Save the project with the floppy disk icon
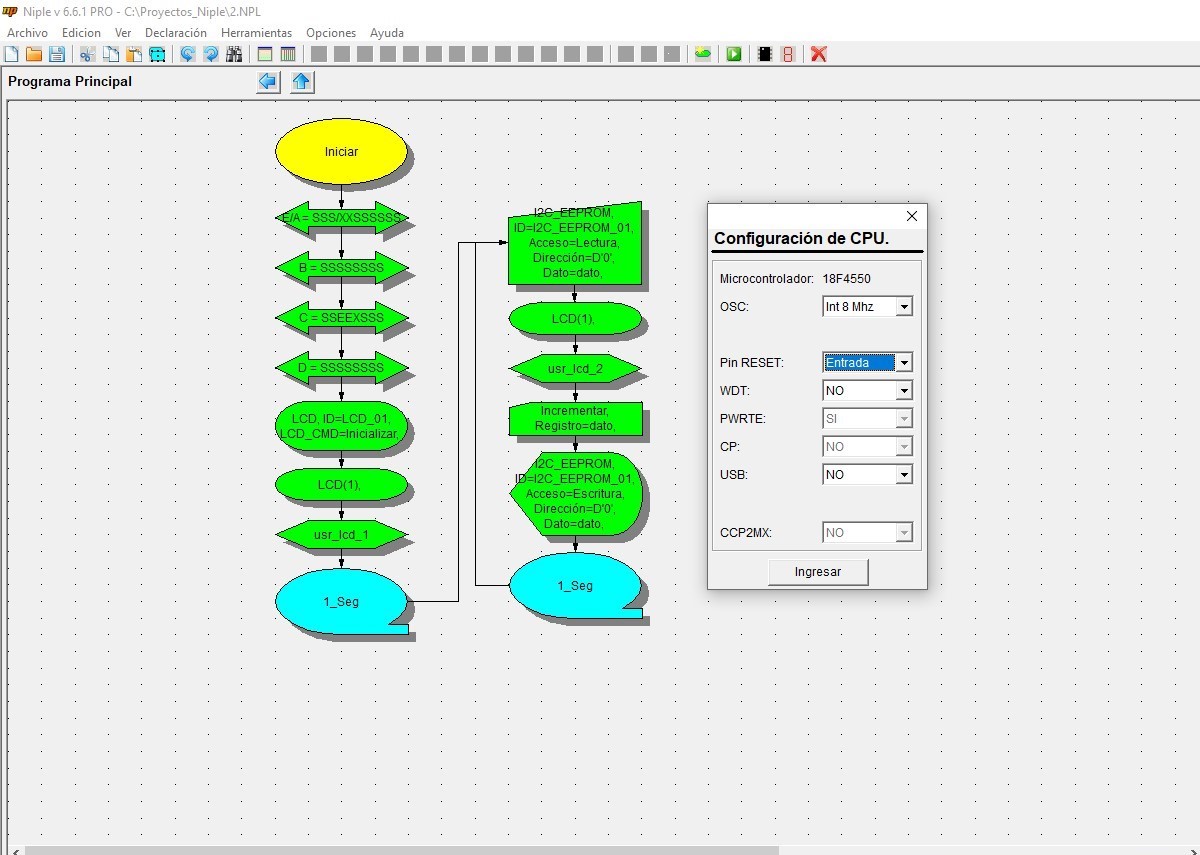The width and height of the screenshot is (1200, 855). click(x=57, y=54)
